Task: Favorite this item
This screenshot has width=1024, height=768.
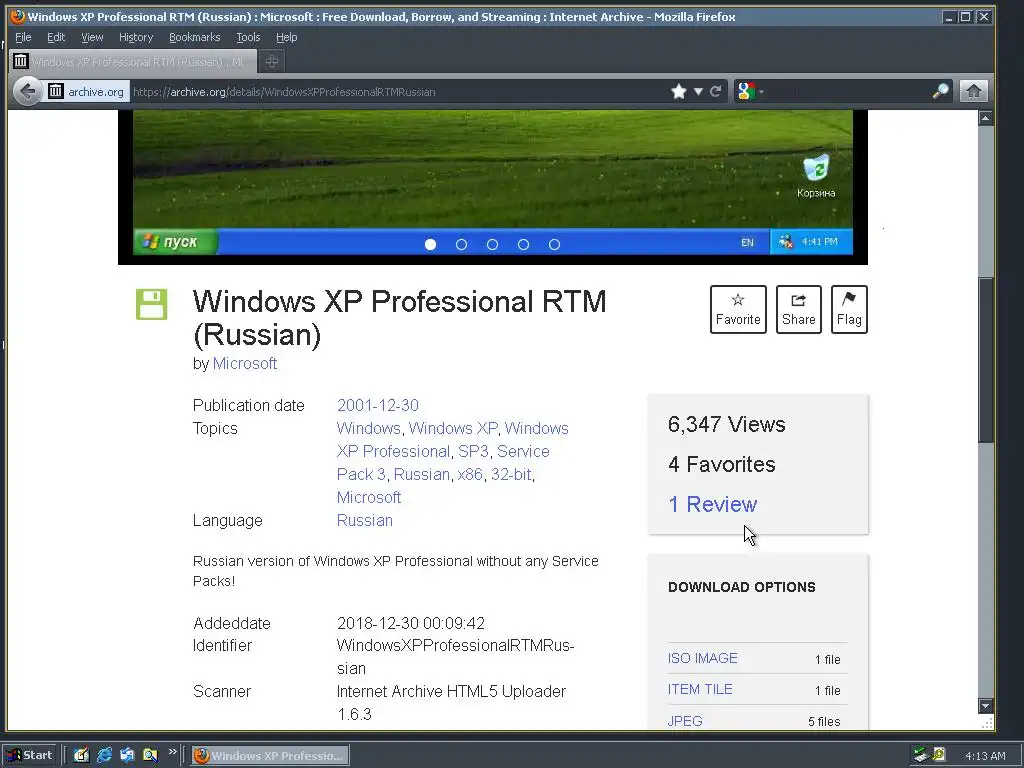Action: pyautogui.click(x=738, y=310)
